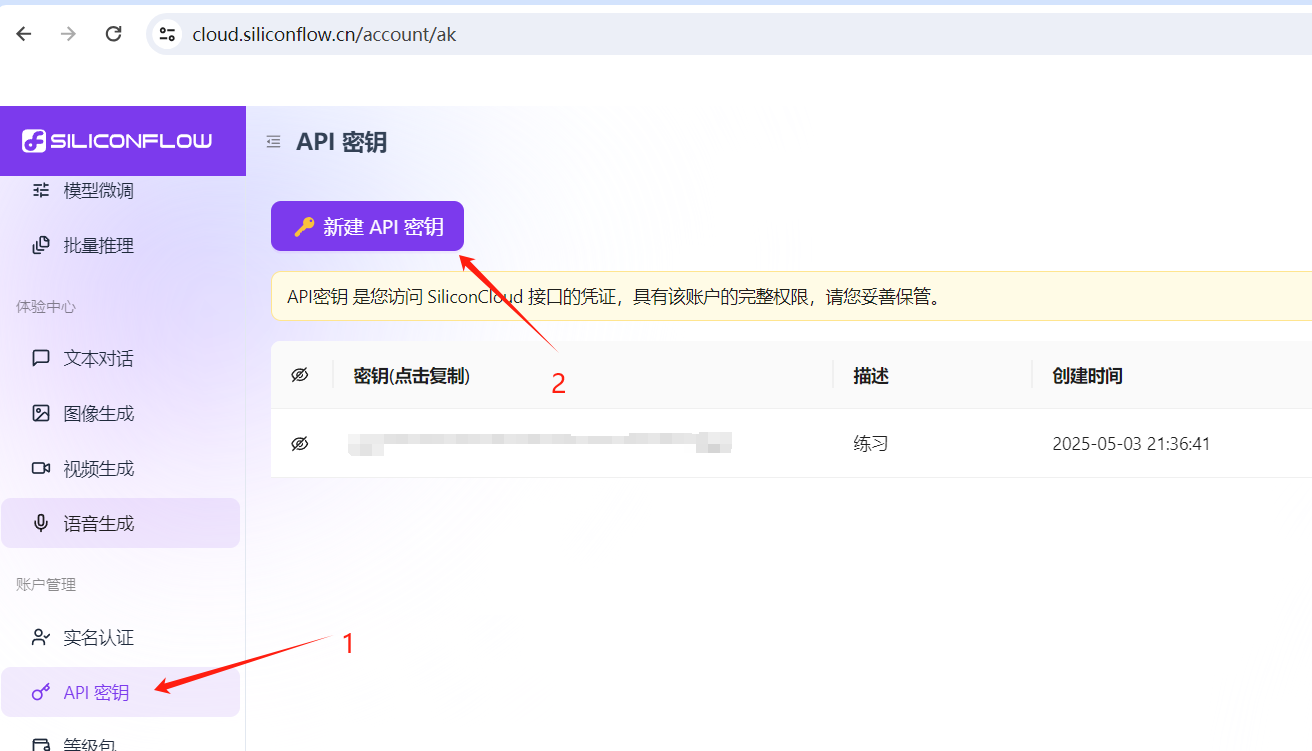Screen dimensions: 1312x751
Task: Reload the page with the refresh icon
Action: (x=114, y=34)
